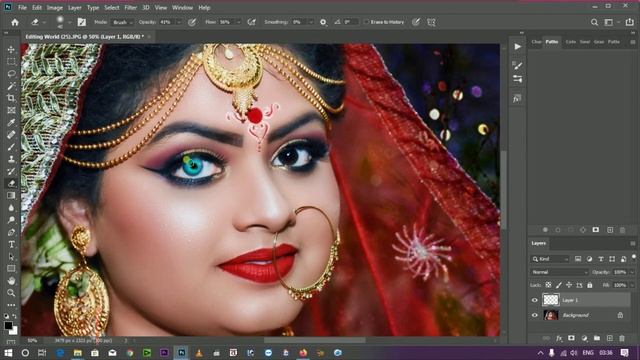Screen dimensions: 640x360
Task: Select the Frame tool
Action: point(11,110)
